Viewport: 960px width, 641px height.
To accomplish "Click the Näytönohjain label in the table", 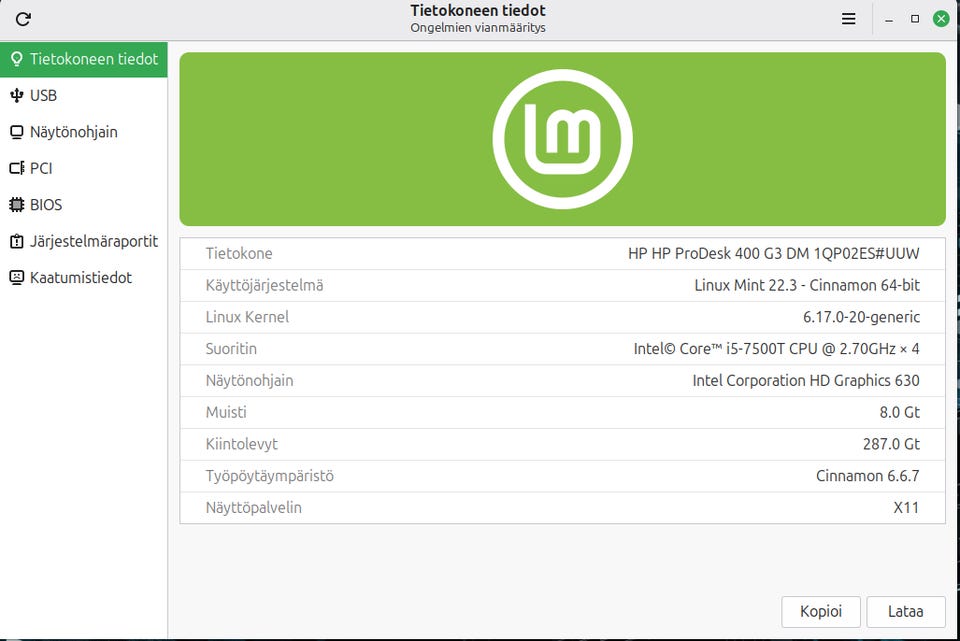I will click(249, 381).
